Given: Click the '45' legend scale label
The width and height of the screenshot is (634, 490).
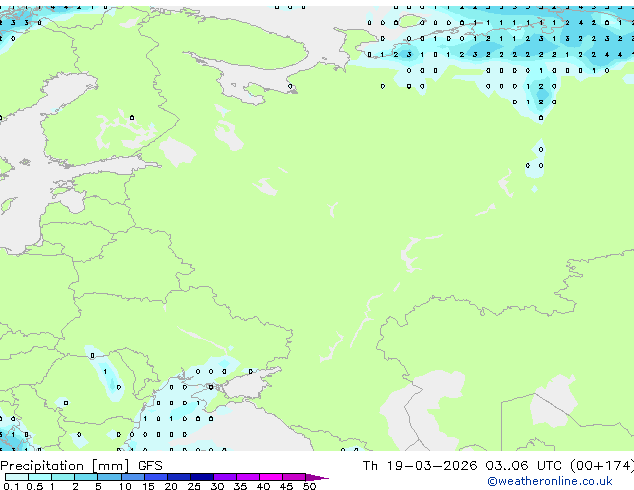Looking at the screenshot, I should [x=286, y=486].
